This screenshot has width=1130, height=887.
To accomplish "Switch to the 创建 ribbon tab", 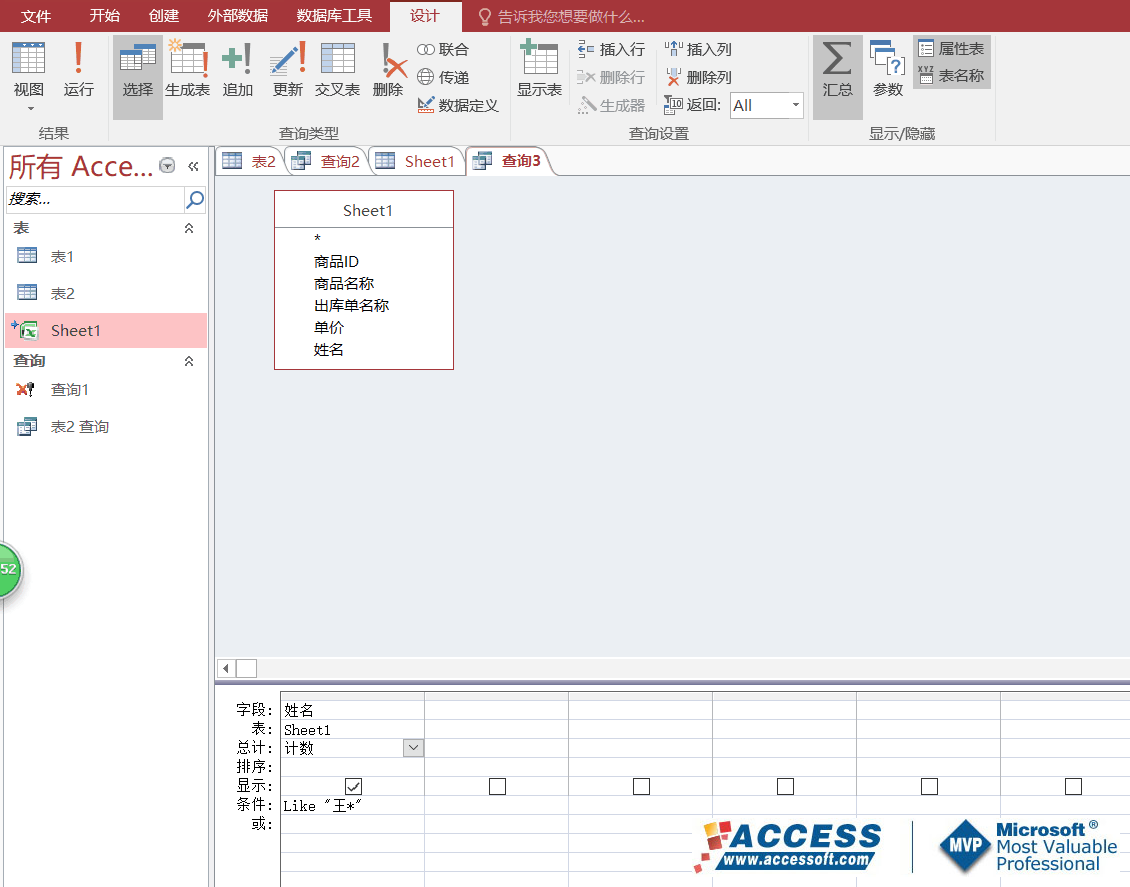I will [163, 16].
